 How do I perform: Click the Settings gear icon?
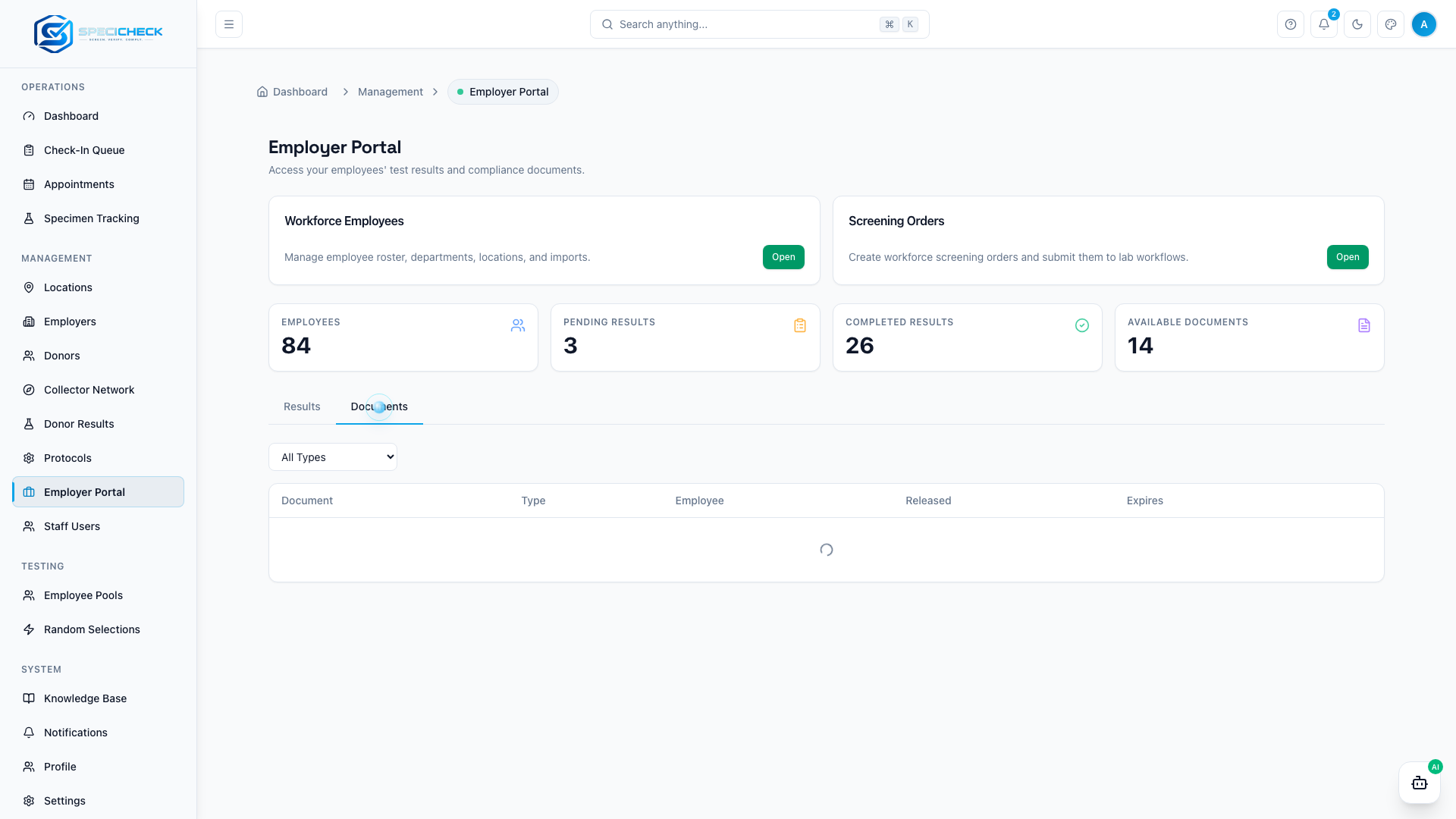click(29, 801)
